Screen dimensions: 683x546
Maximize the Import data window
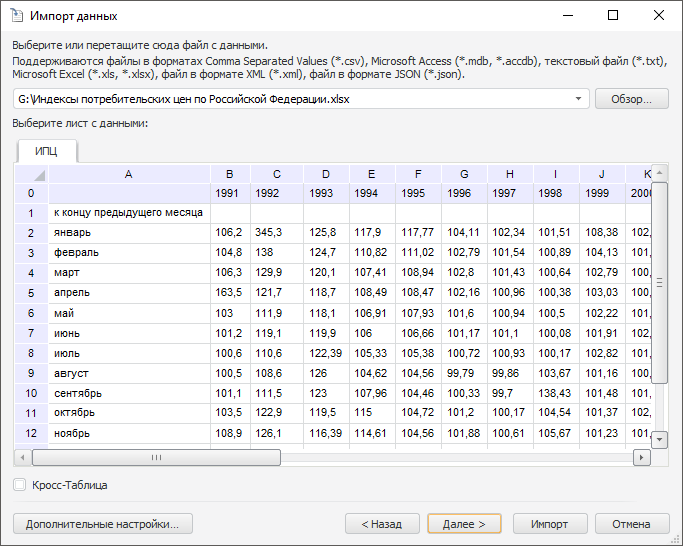(613, 16)
